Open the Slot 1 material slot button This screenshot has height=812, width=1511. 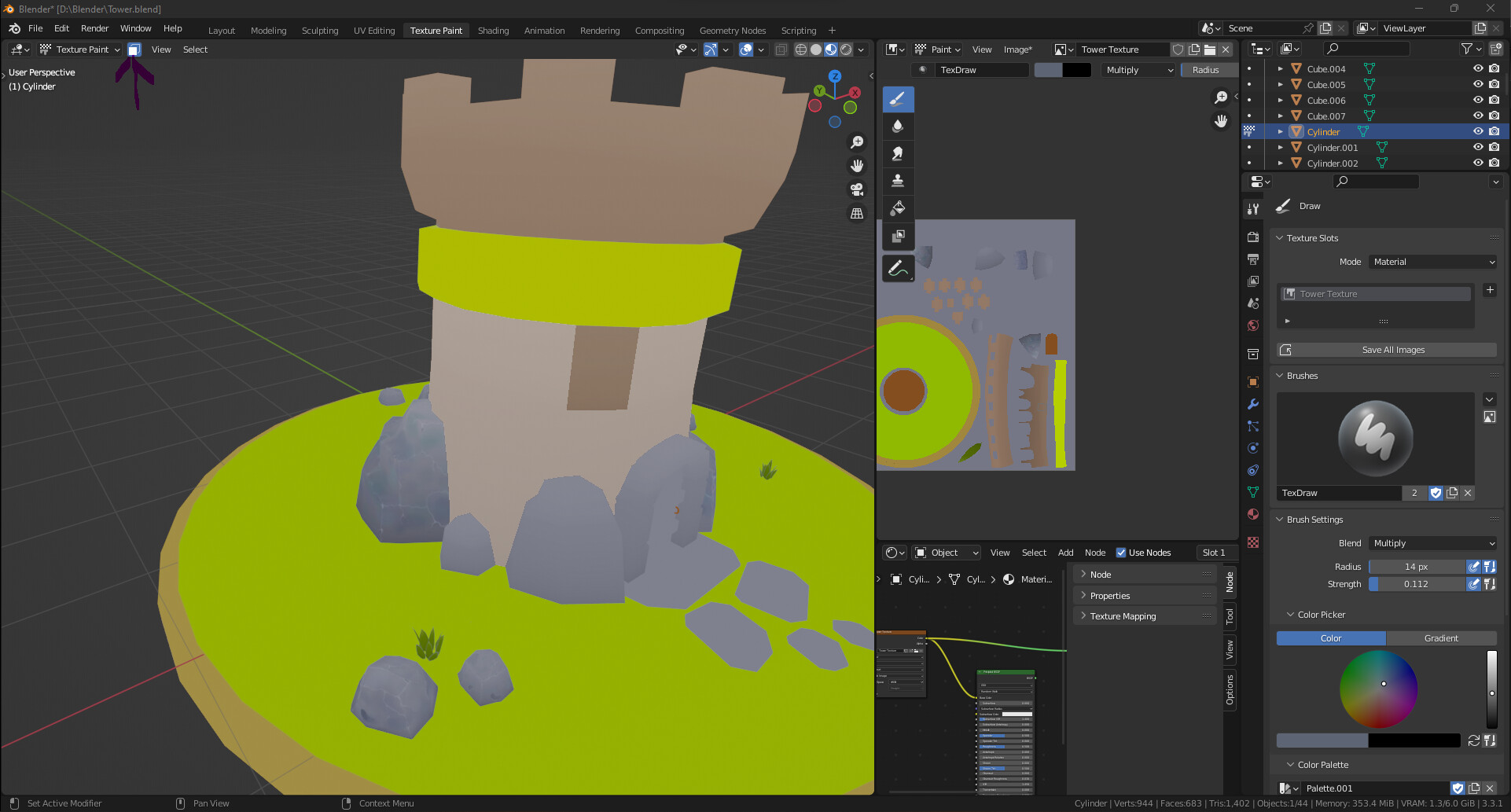[1215, 553]
